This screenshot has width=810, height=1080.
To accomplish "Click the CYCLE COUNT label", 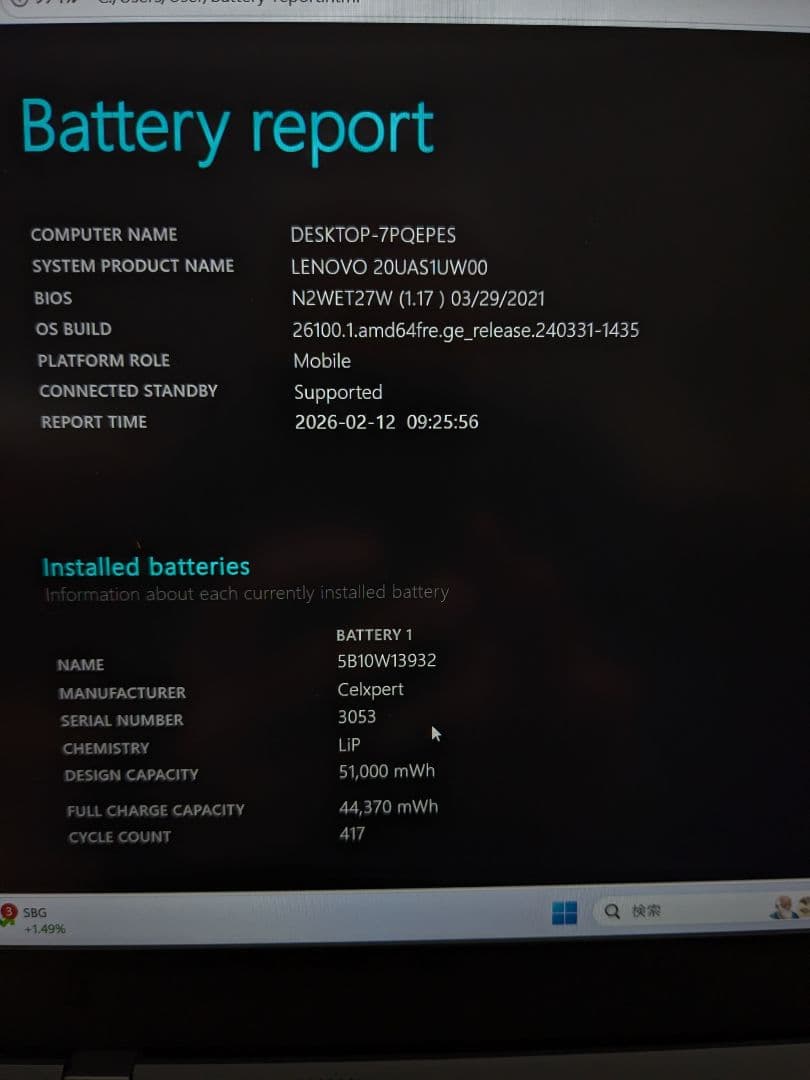I will click(x=120, y=838).
